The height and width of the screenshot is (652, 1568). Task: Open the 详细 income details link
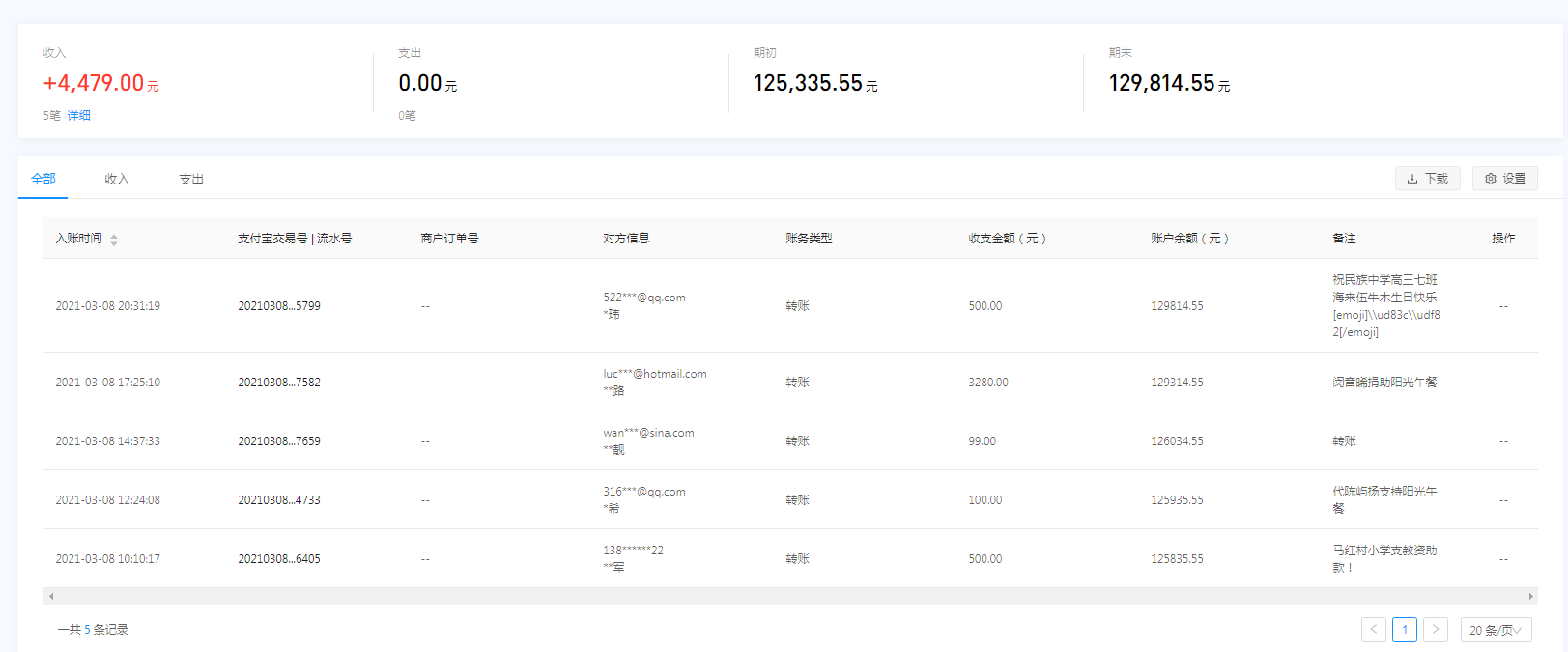click(79, 115)
